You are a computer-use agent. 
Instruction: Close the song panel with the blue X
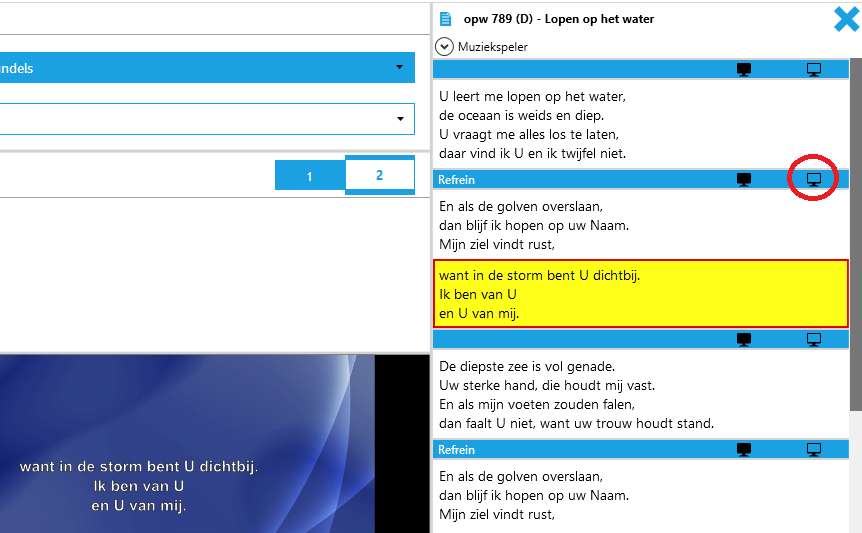(x=846, y=19)
